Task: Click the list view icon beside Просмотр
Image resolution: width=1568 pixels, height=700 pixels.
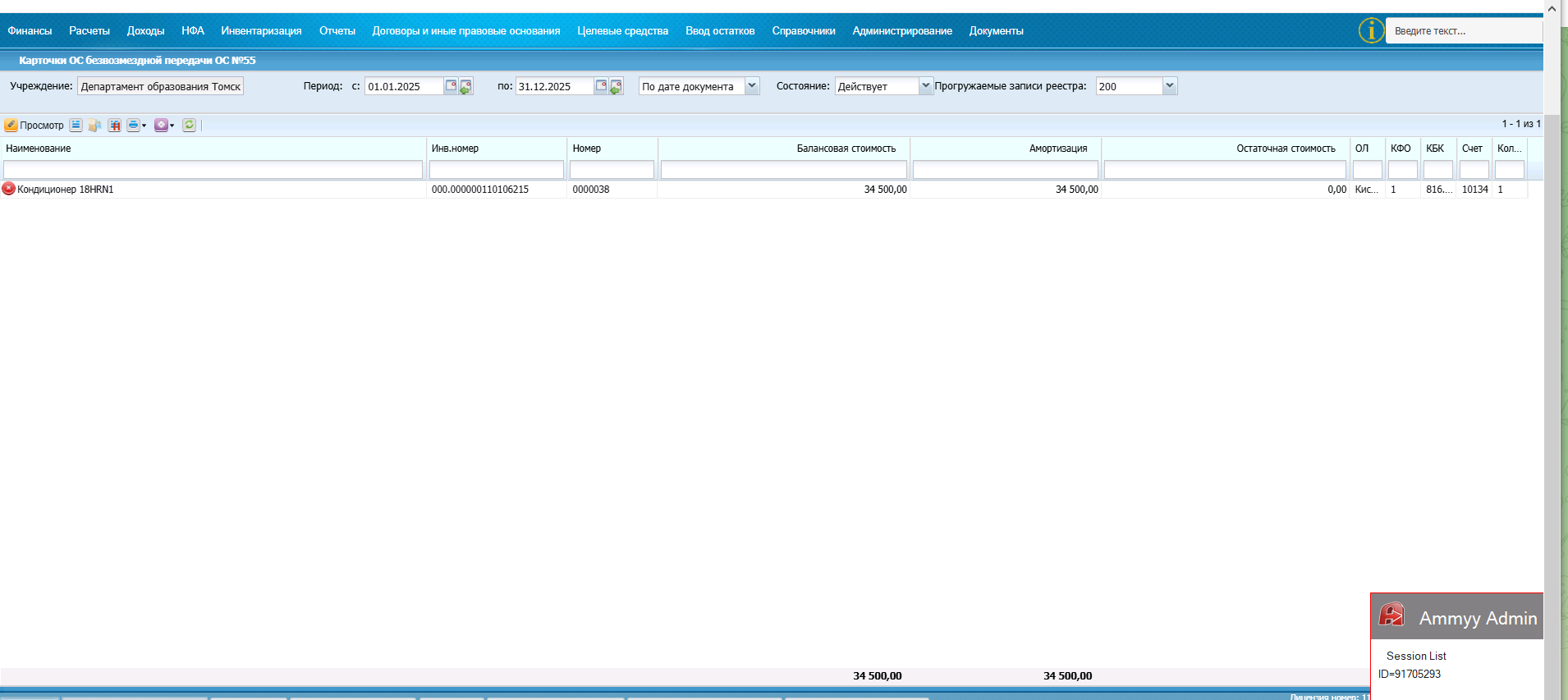Action: [76, 125]
